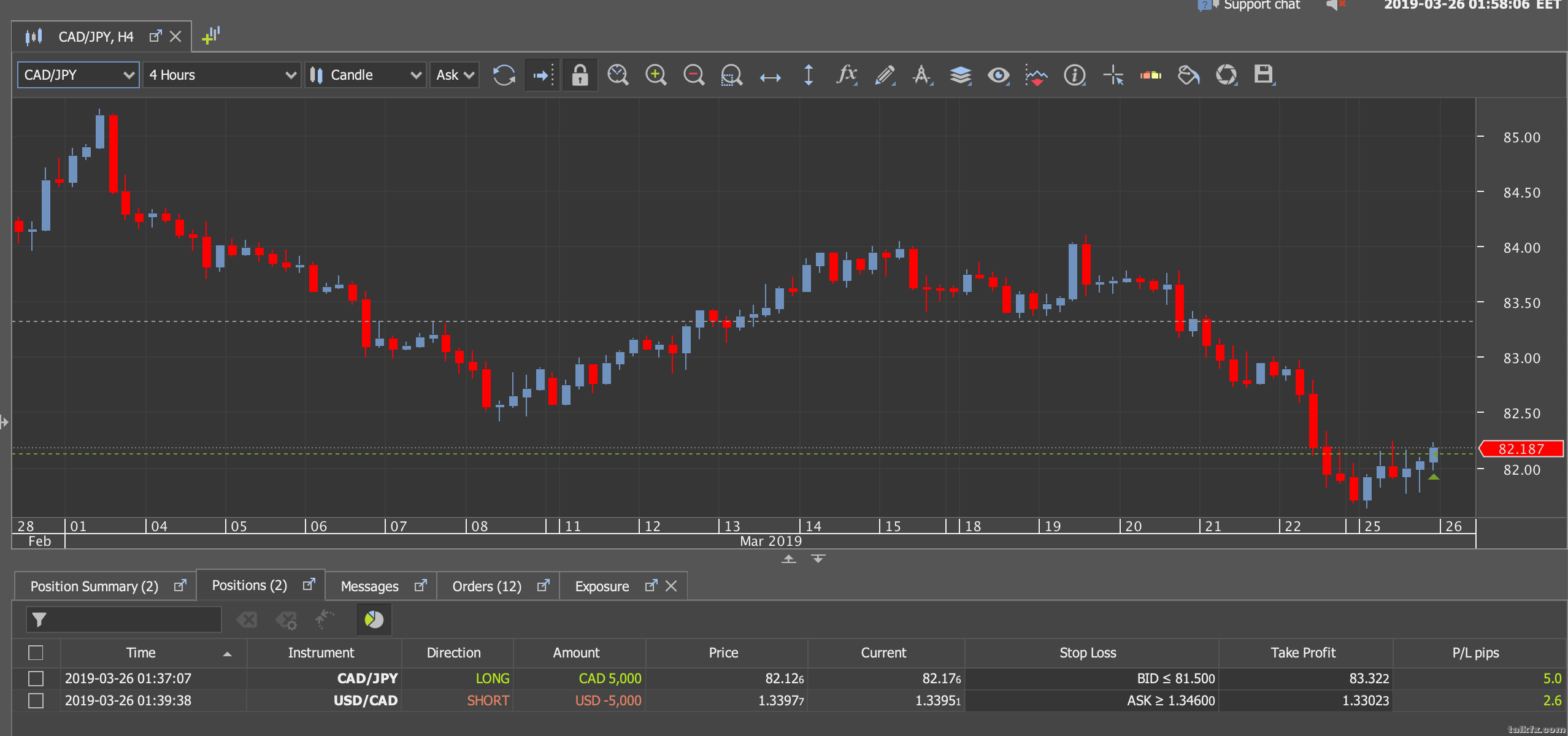Image resolution: width=1568 pixels, height=736 pixels.
Task: Sort positions by Amount column header
Action: click(579, 653)
